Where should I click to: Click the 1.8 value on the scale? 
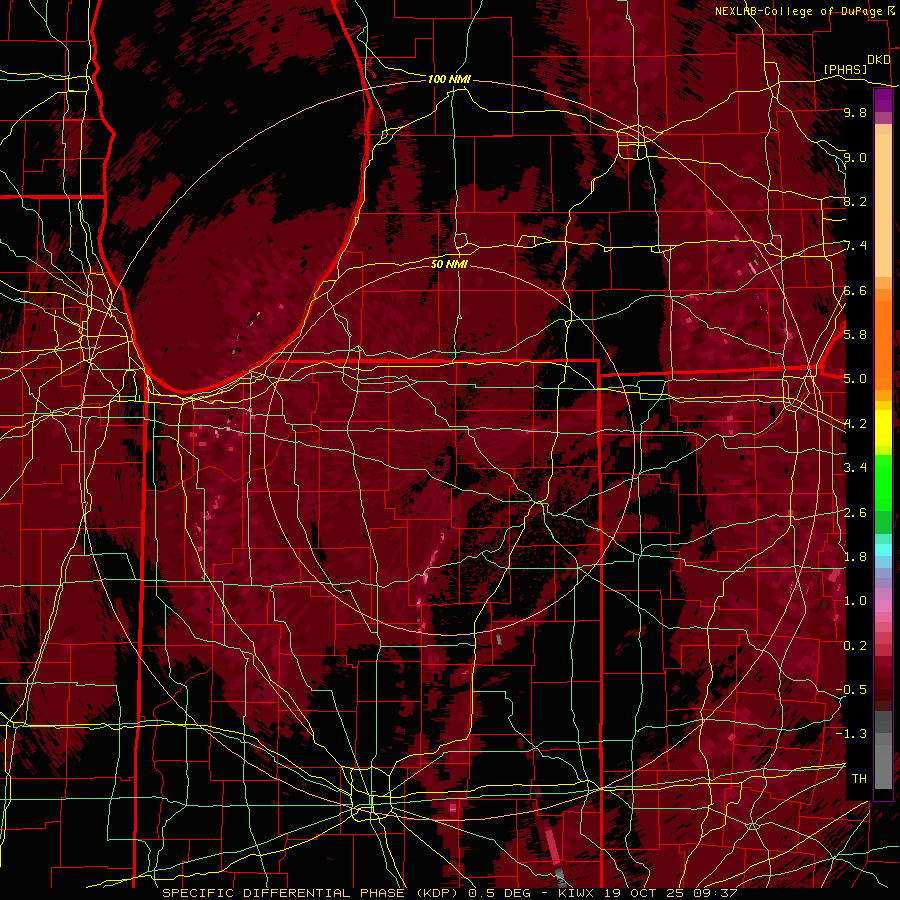tap(855, 557)
